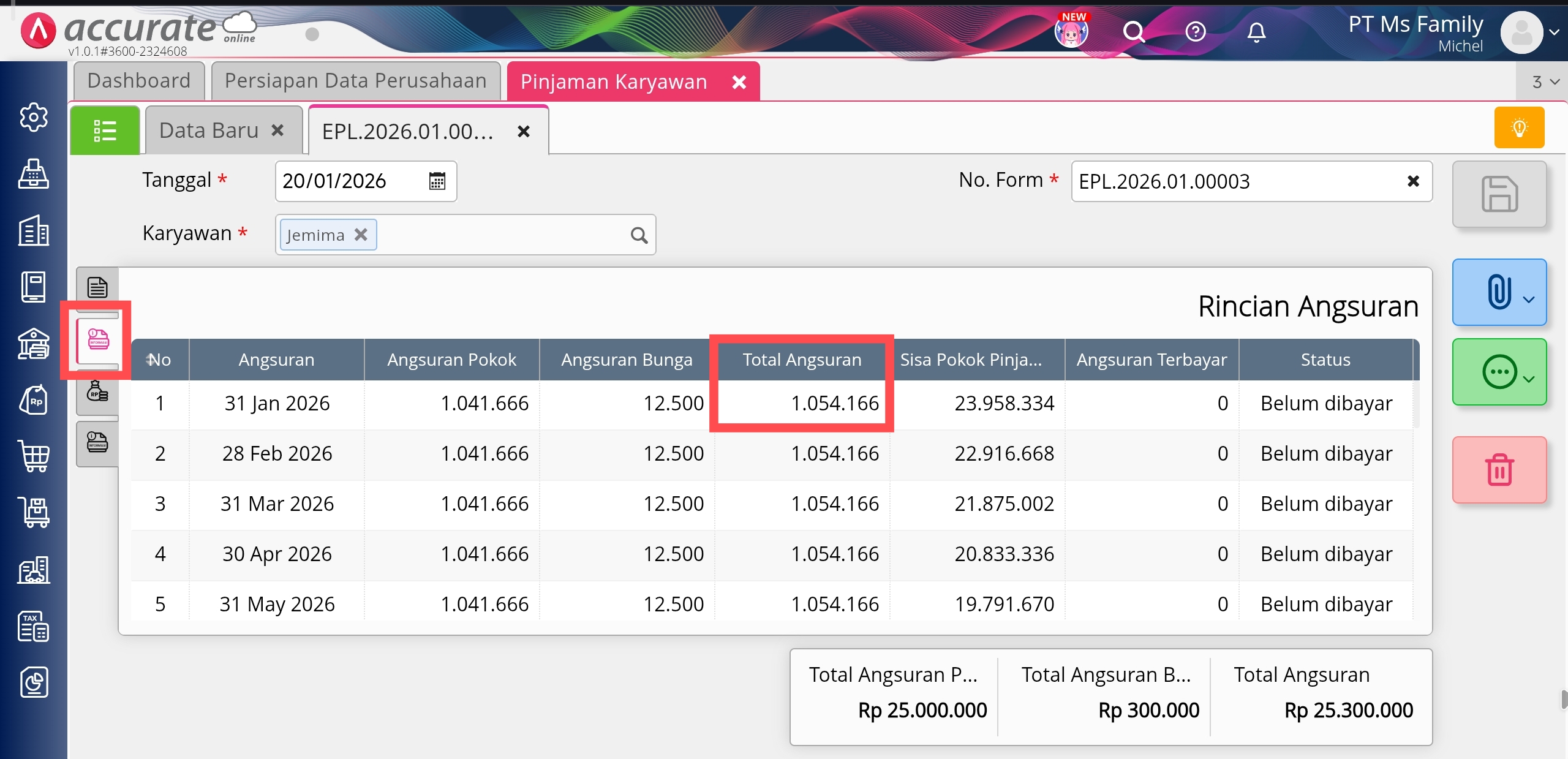Open the Tanggal calendar picker
1568x759 pixels.
(x=437, y=181)
